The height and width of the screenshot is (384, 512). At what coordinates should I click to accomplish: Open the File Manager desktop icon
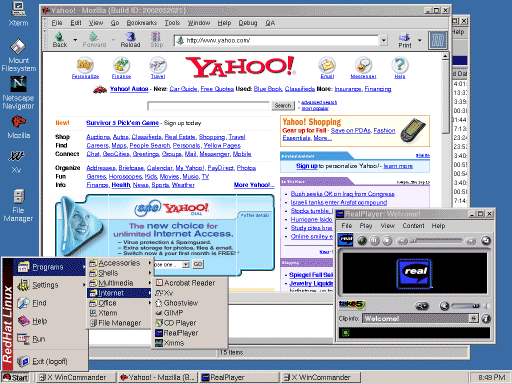[x=18, y=205]
